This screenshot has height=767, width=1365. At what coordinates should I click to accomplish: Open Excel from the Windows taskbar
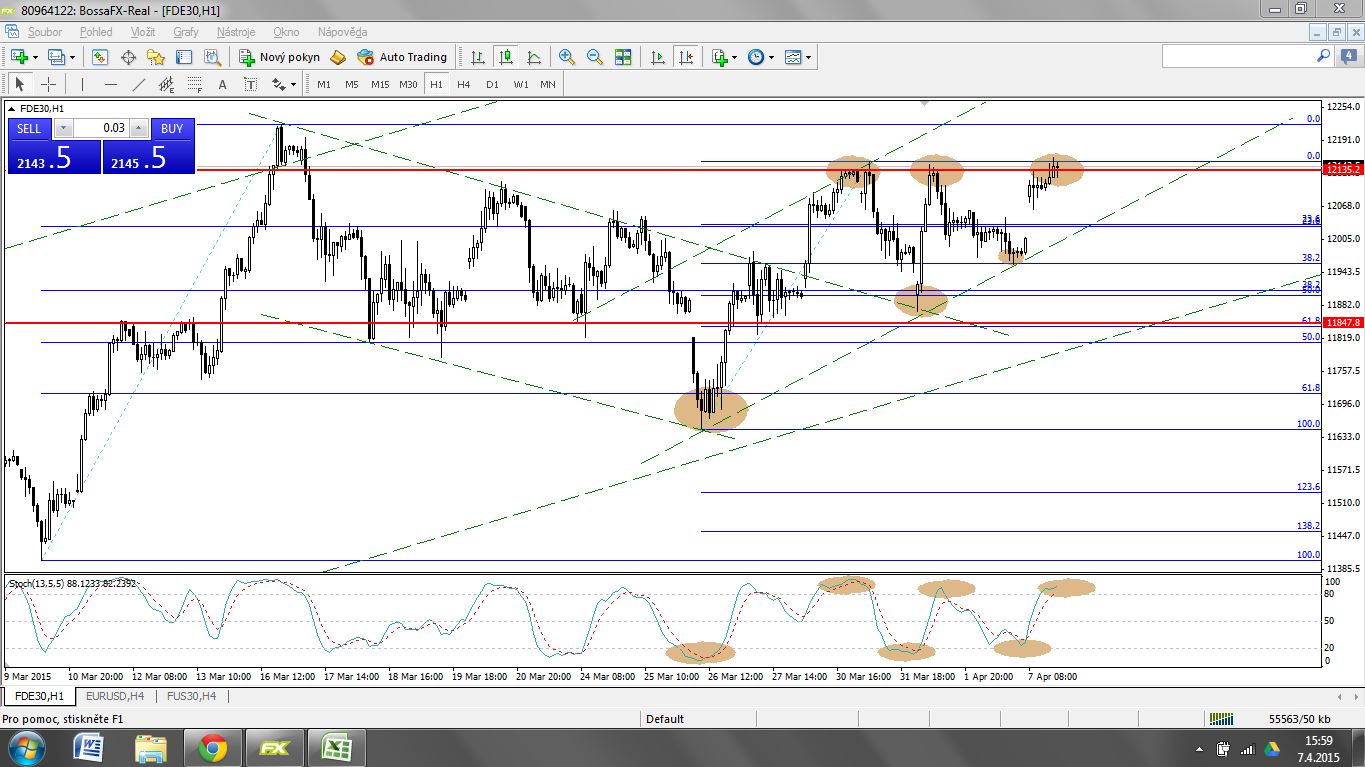pyautogui.click(x=336, y=747)
